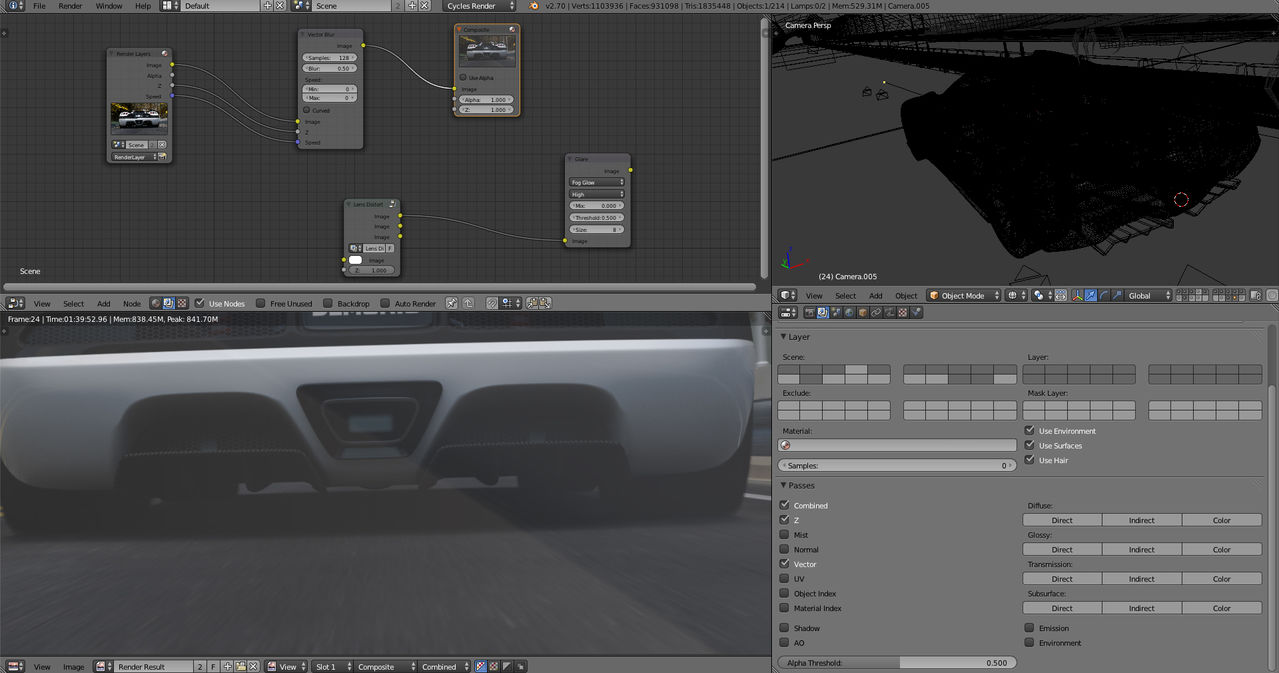Open the Node menu in node editor

(x=132, y=303)
